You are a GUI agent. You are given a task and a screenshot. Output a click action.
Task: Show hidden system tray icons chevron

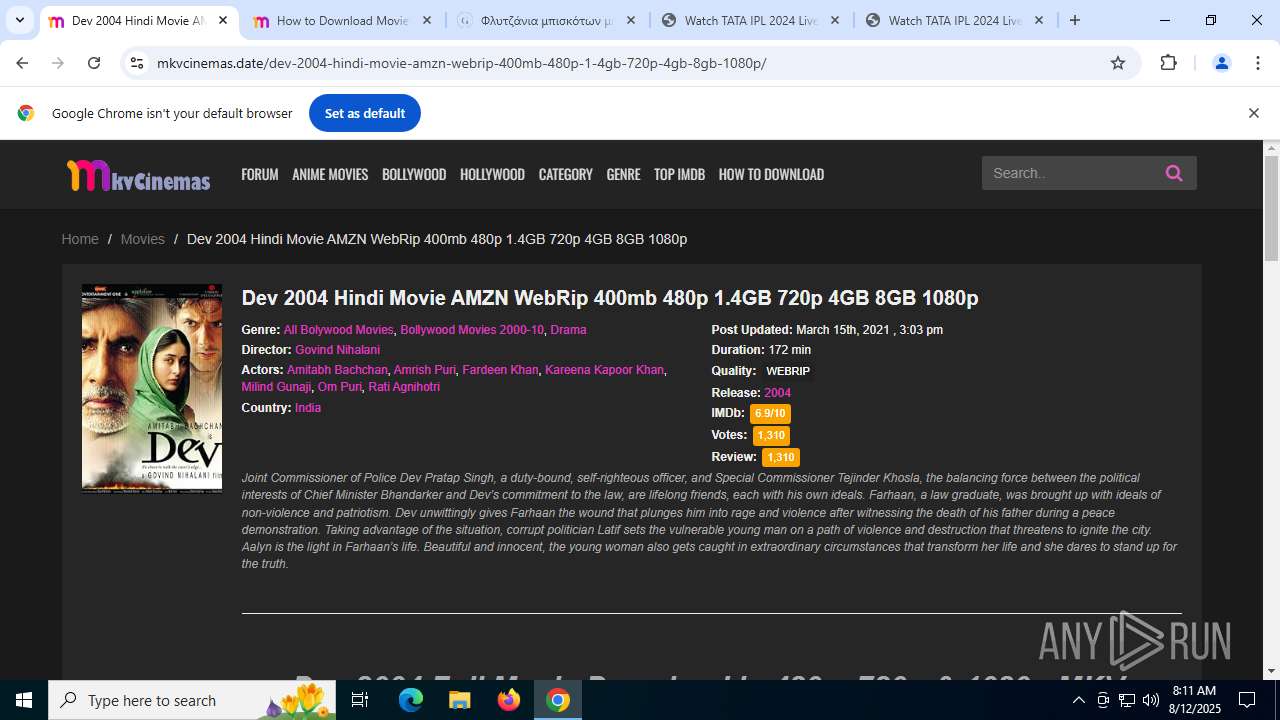[1078, 700]
